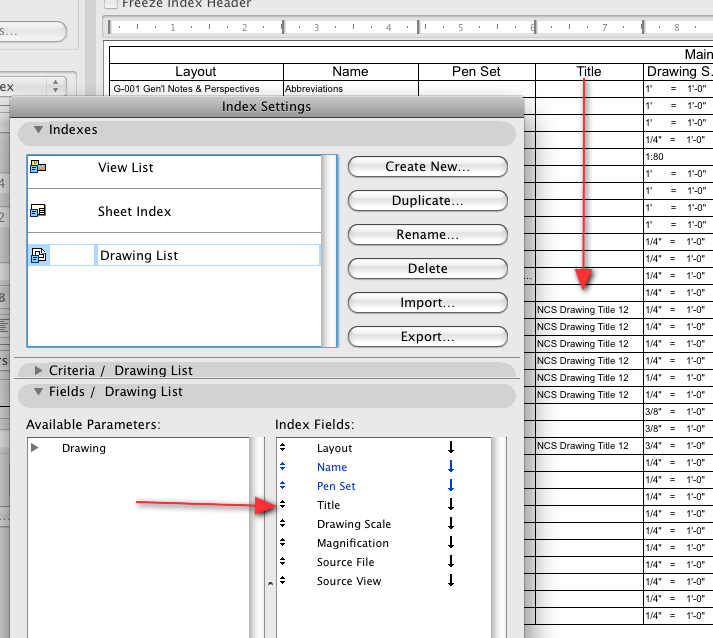The height and width of the screenshot is (638, 713).
Task: Click the ruler column marker between Name and Pen Set
Action: 418,27
